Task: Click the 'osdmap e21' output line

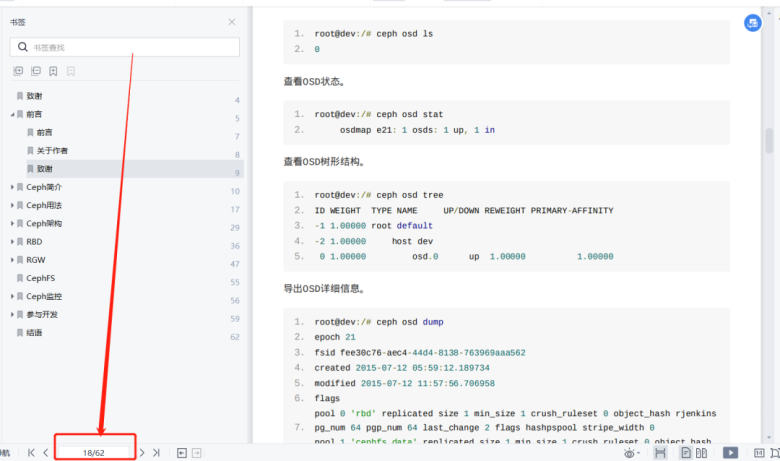Action: click(x=417, y=130)
